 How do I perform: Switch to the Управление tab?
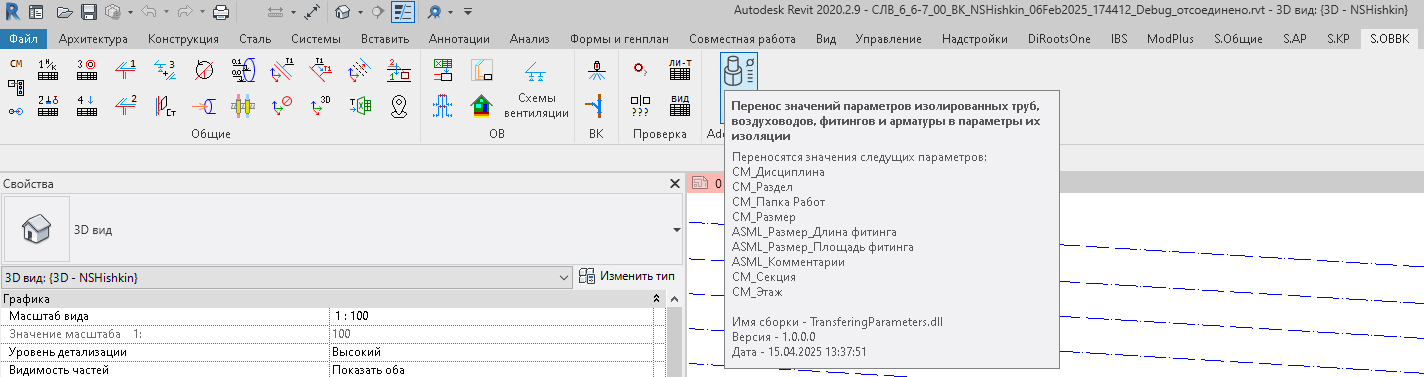(x=889, y=39)
